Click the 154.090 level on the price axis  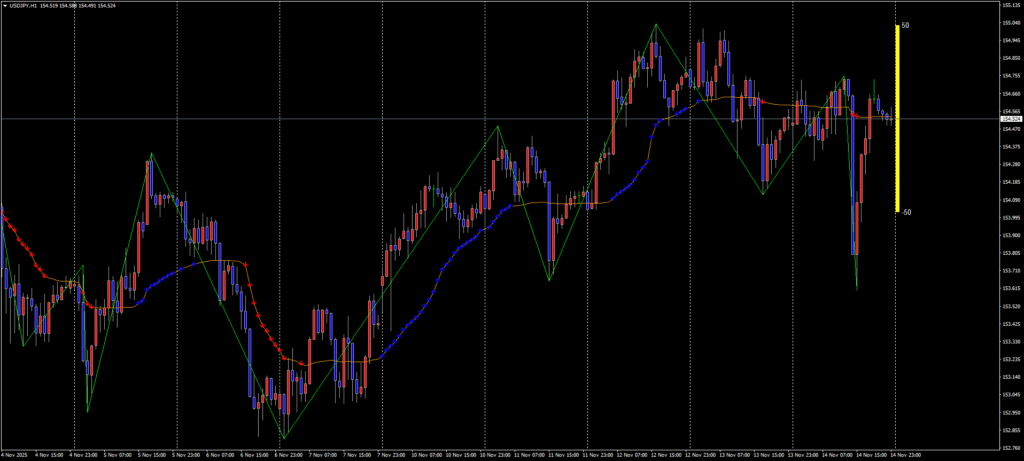(x=1010, y=200)
